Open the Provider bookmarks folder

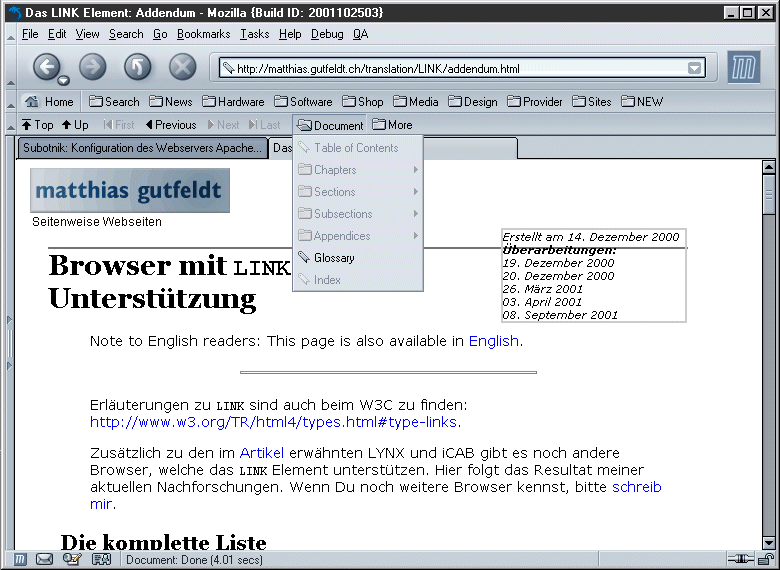tap(535, 102)
